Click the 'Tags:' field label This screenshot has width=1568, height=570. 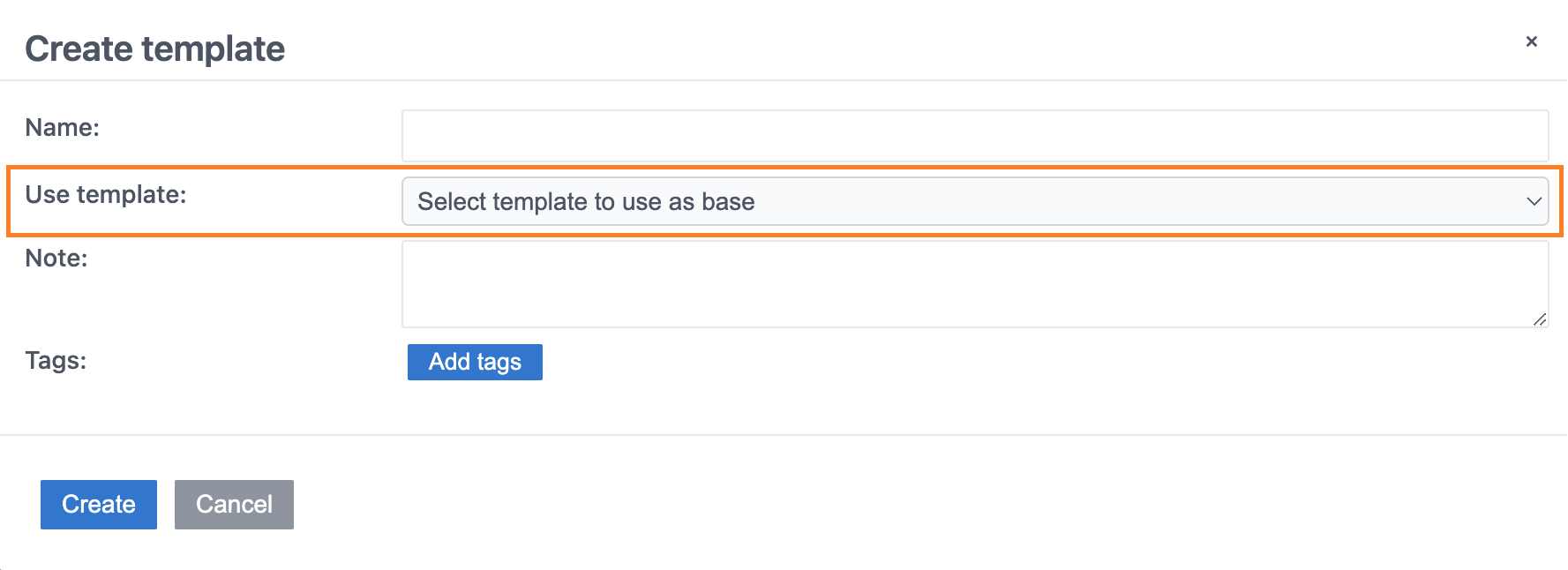[x=56, y=361]
